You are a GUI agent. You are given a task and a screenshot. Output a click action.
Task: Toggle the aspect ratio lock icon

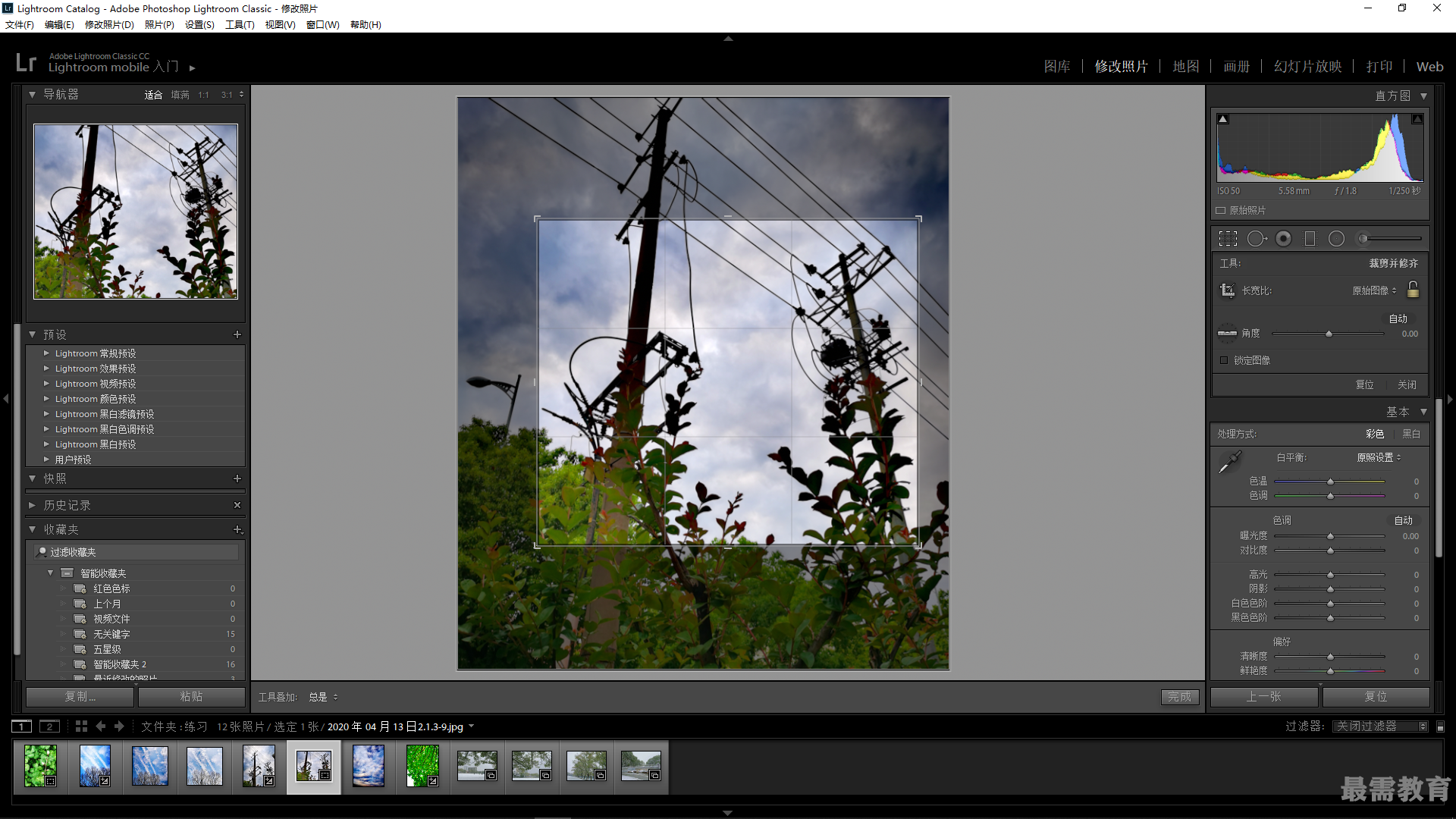(1413, 290)
